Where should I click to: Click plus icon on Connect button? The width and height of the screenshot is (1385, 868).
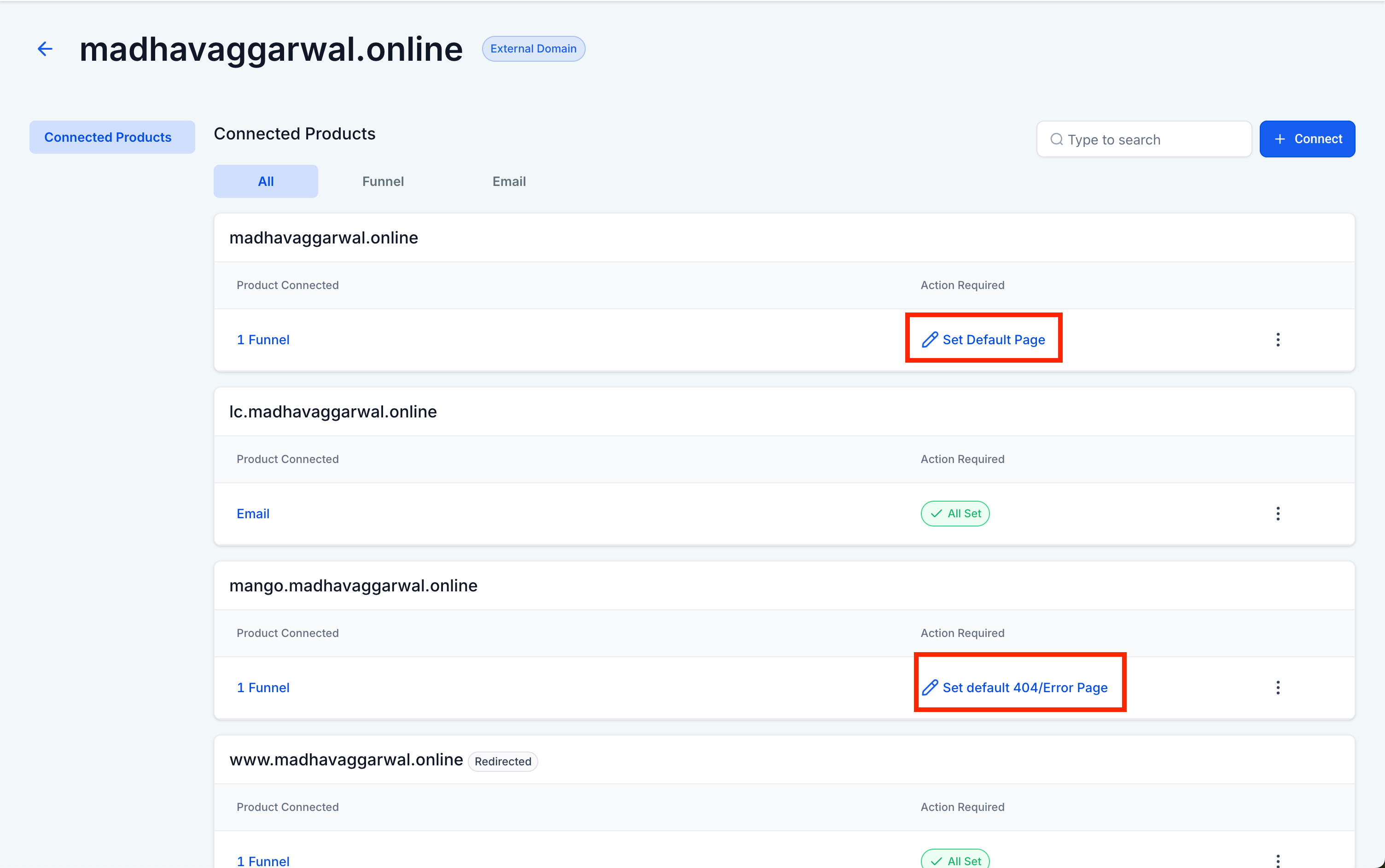click(x=1280, y=139)
